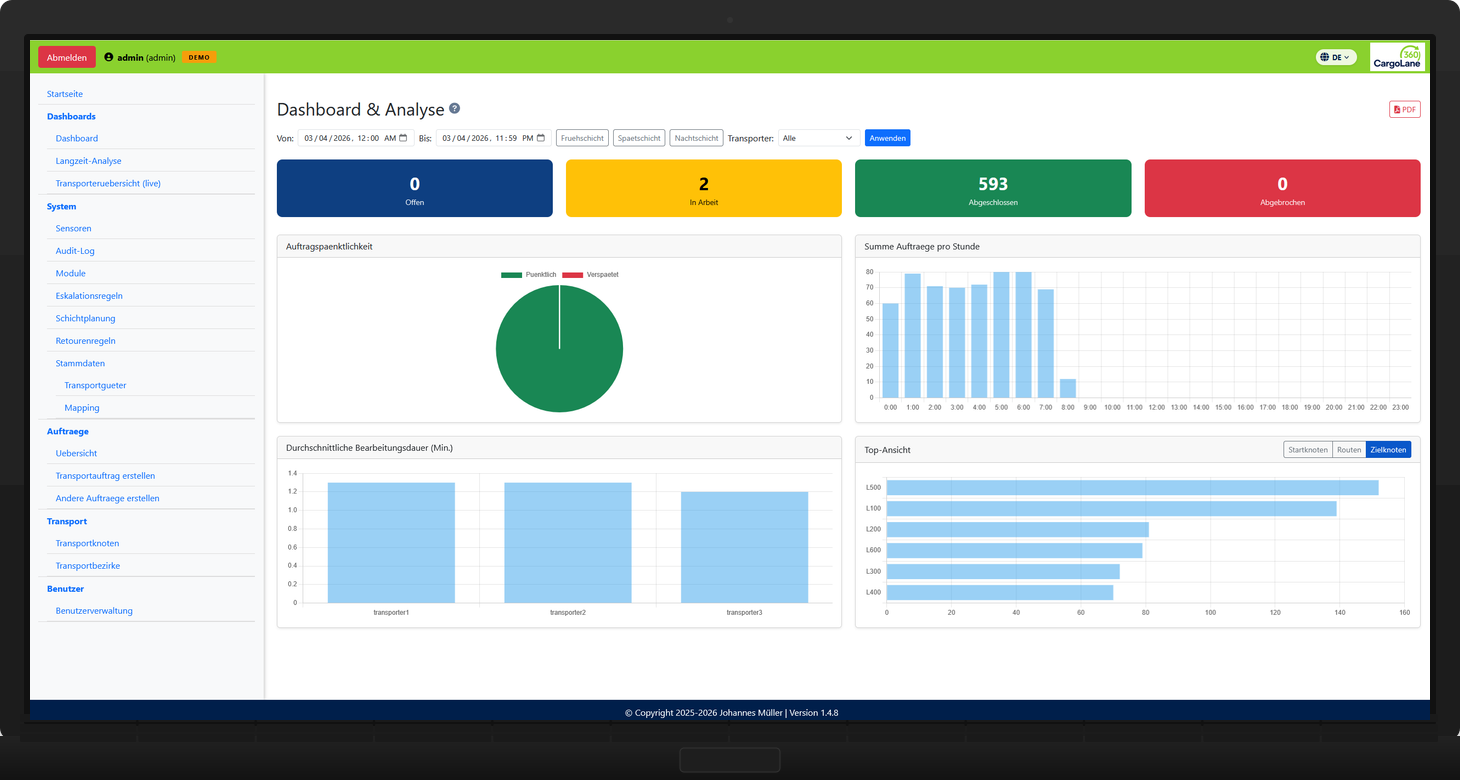Open the Langzeit-Analyse page
The height and width of the screenshot is (780, 1460).
pos(88,160)
